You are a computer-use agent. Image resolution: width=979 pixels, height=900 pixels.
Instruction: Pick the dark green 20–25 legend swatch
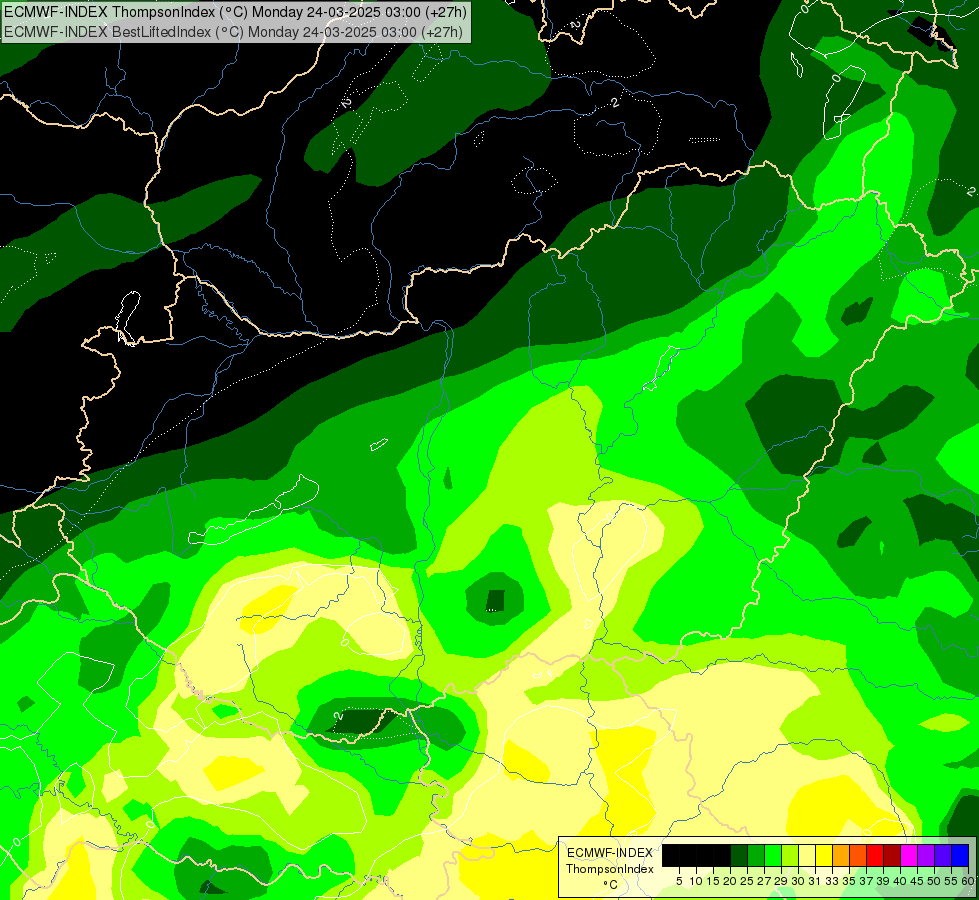[x=739, y=856]
